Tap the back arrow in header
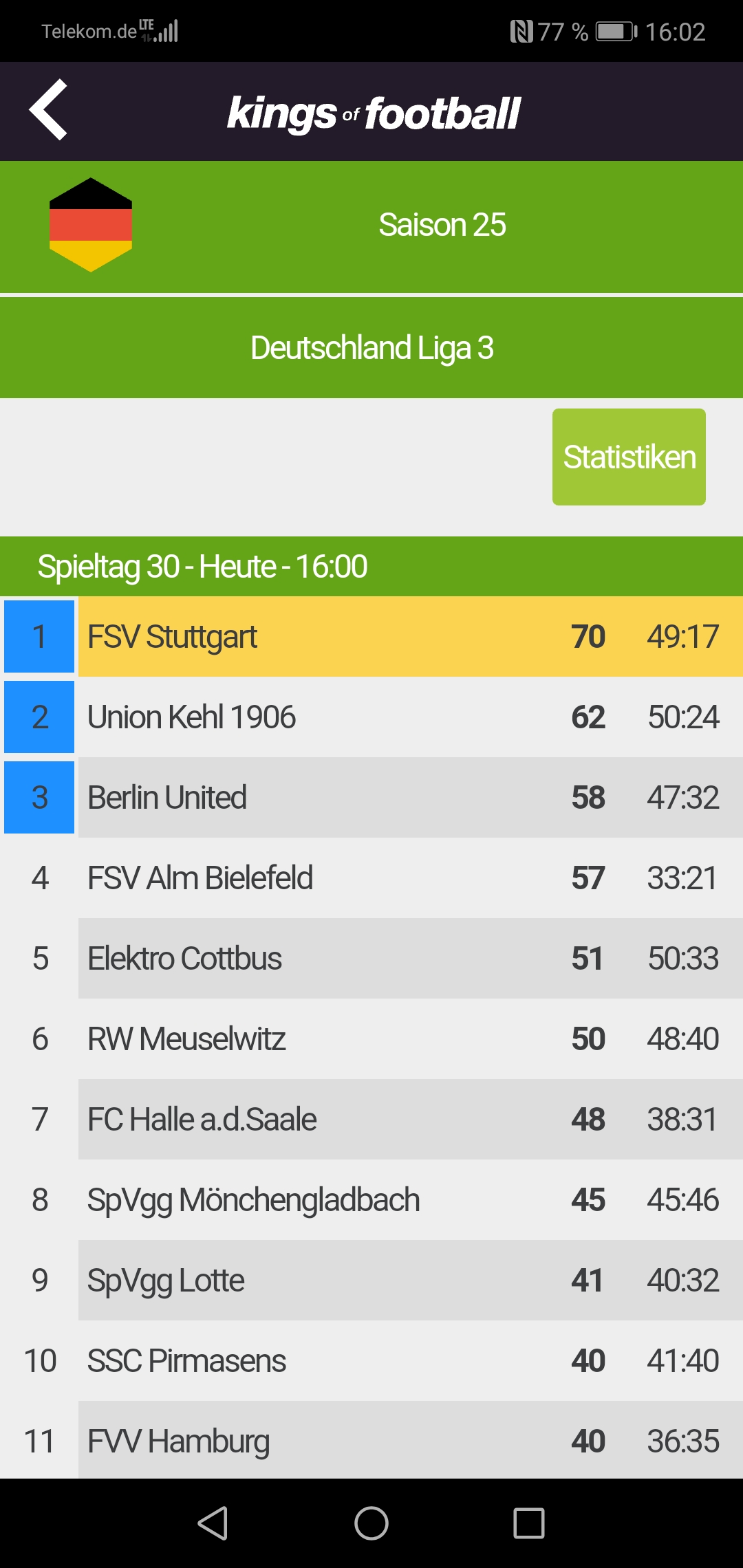 [48, 110]
